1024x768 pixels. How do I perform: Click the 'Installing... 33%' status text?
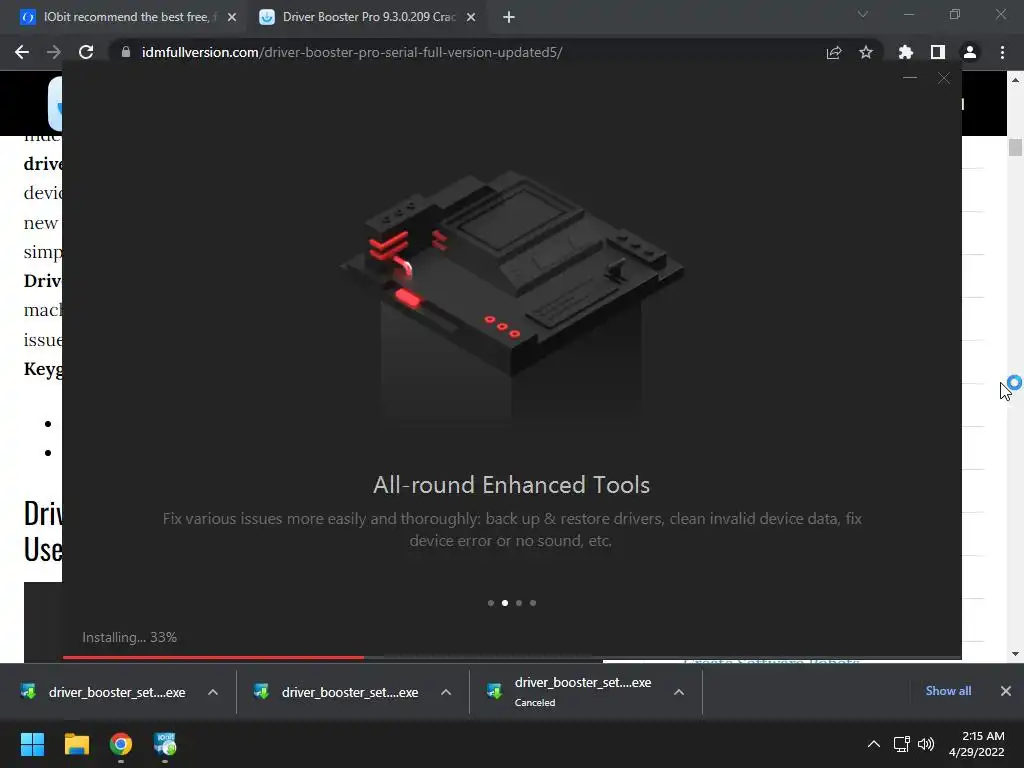click(x=129, y=637)
